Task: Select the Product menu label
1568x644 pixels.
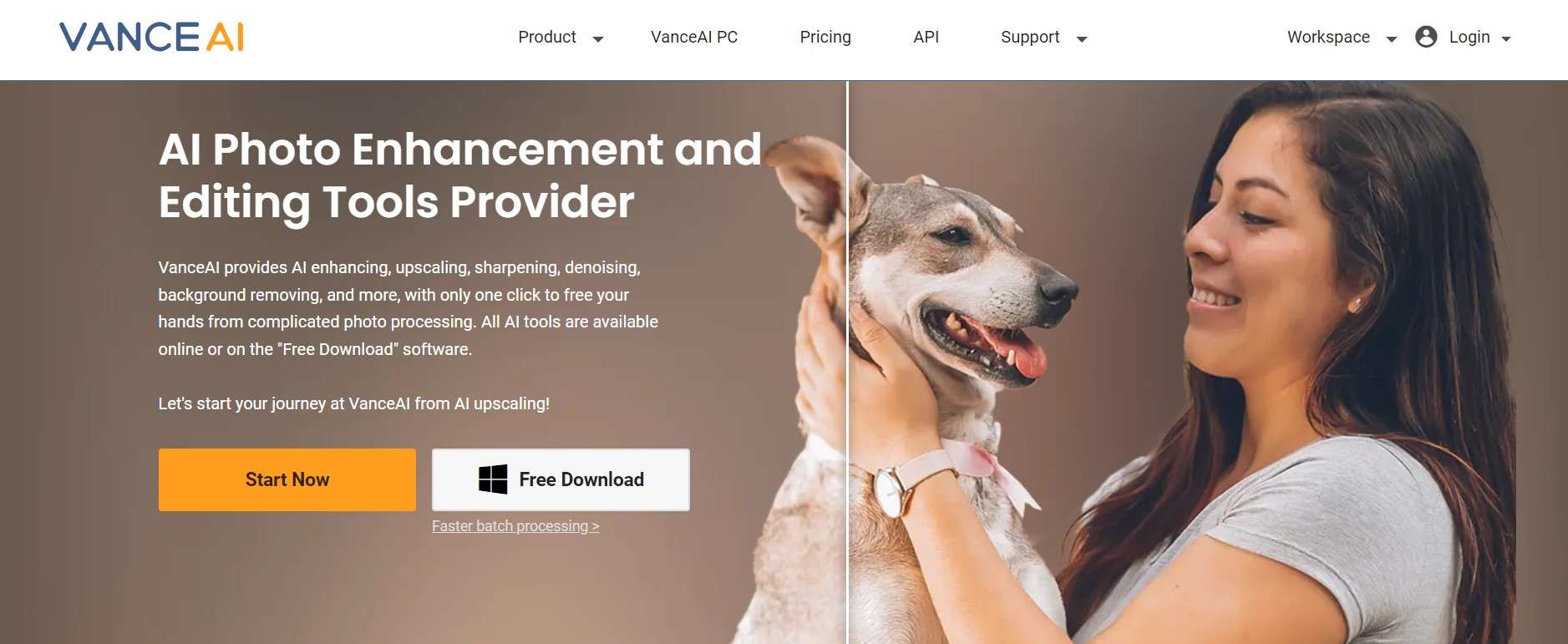Action: 547,37
